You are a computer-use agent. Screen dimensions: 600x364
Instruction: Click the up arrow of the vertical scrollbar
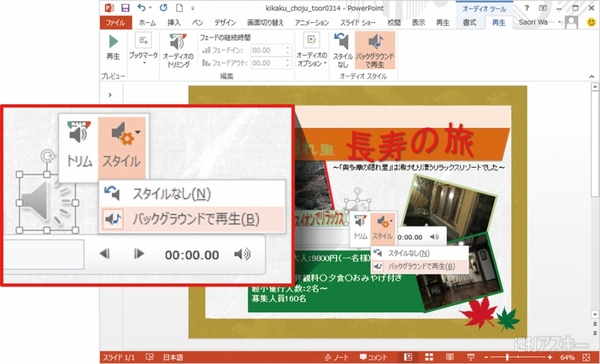tap(595, 87)
